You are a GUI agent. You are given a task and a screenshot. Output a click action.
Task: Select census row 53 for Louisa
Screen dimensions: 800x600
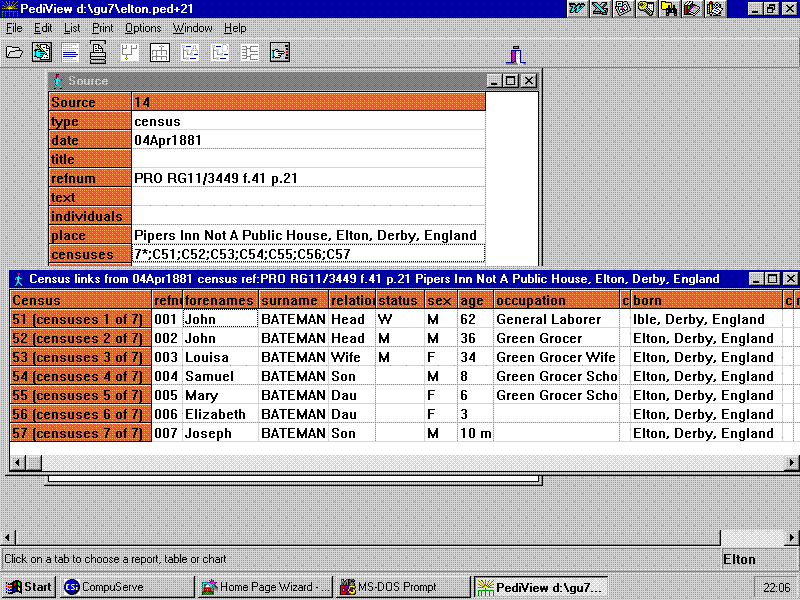80,357
